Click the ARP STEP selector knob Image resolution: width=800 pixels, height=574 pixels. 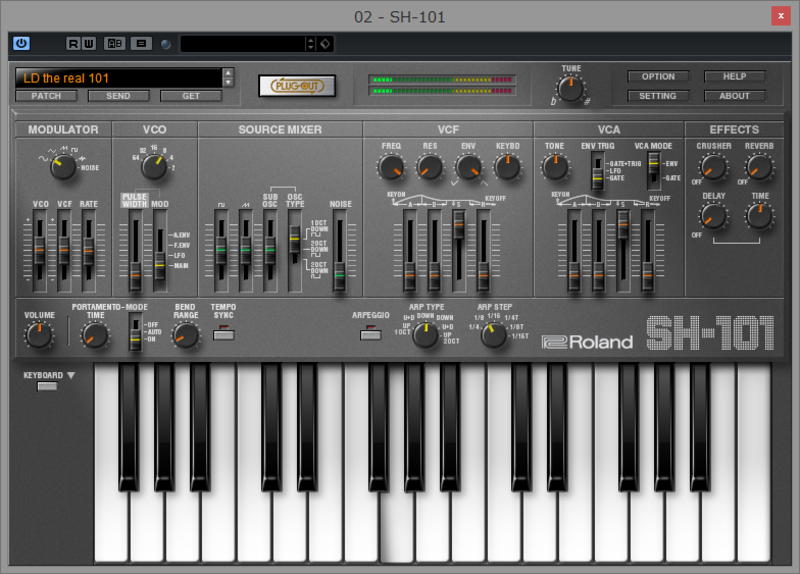(493, 335)
